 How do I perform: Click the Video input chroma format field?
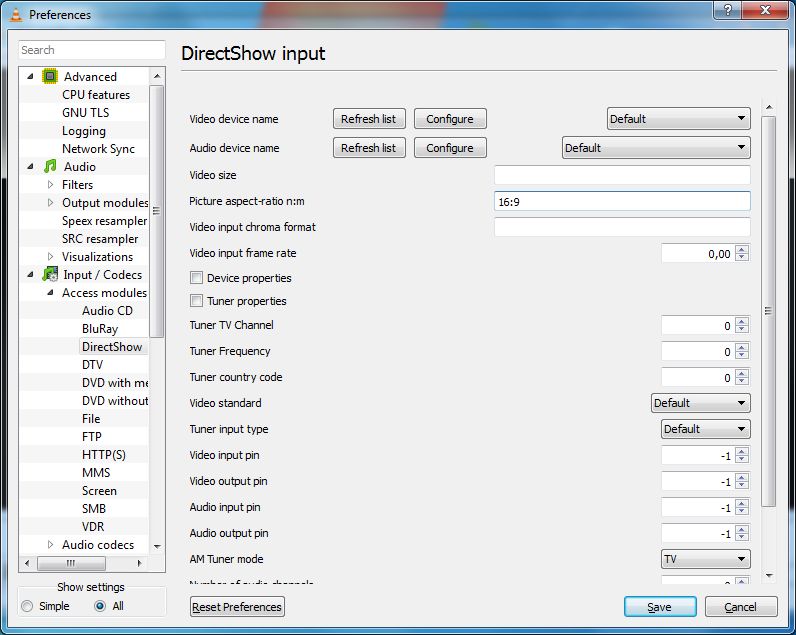coord(622,227)
